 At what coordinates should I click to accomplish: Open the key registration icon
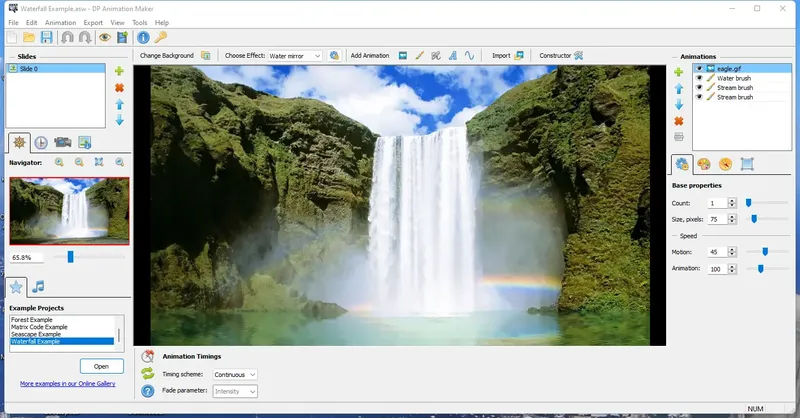[x=161, y=37]
